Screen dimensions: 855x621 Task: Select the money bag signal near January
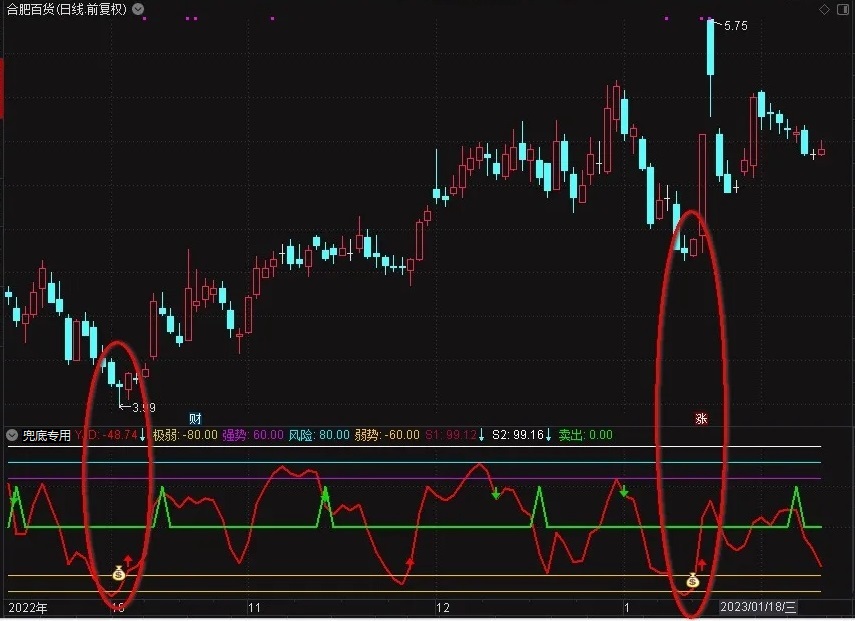coord(693,581)
